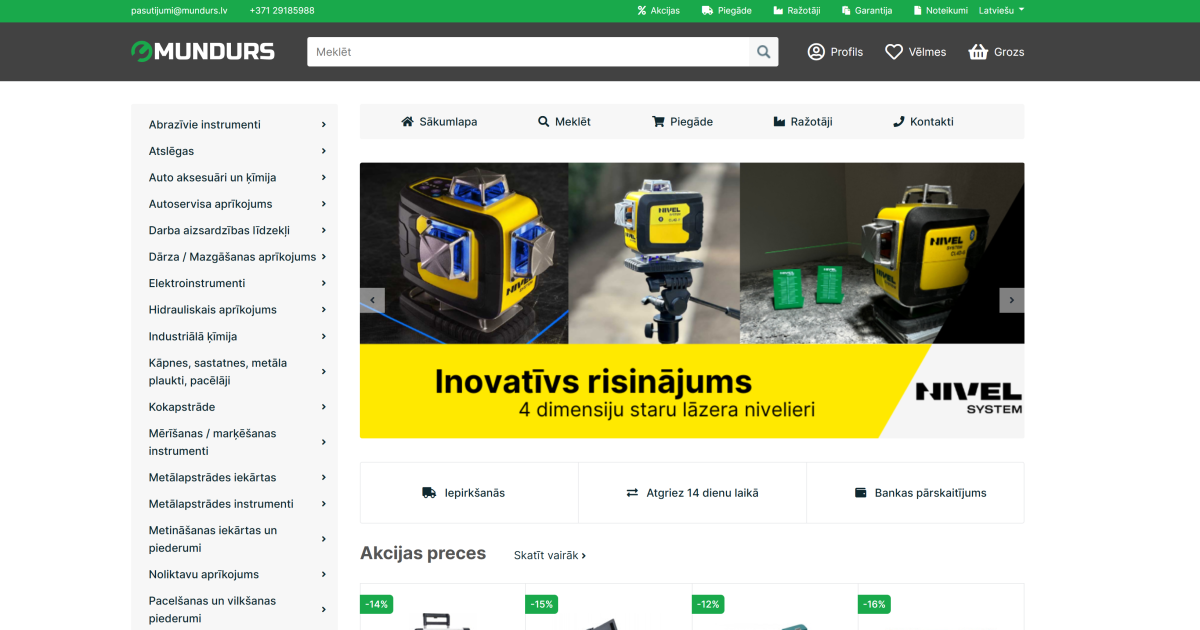Show the previous banner slide

coord(373,300)
